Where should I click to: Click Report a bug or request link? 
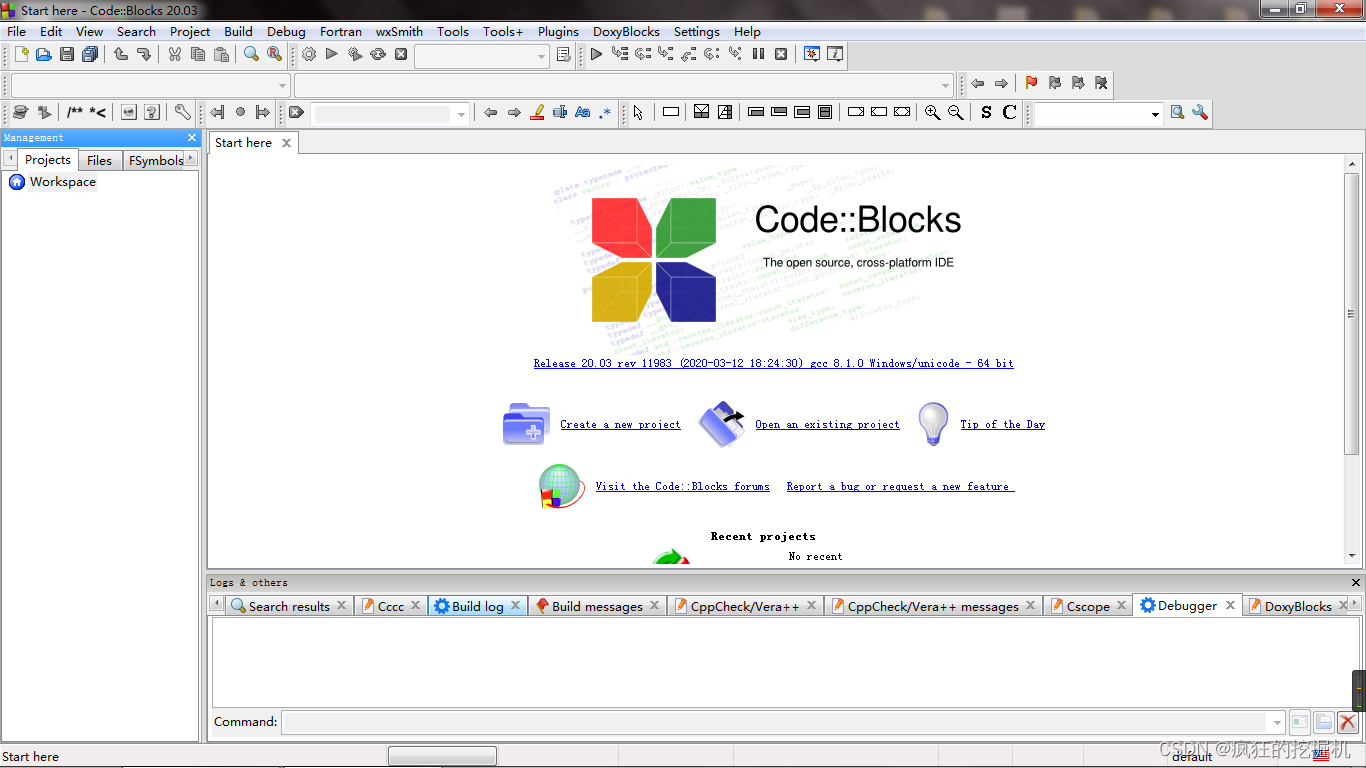[x=900, y=486]
